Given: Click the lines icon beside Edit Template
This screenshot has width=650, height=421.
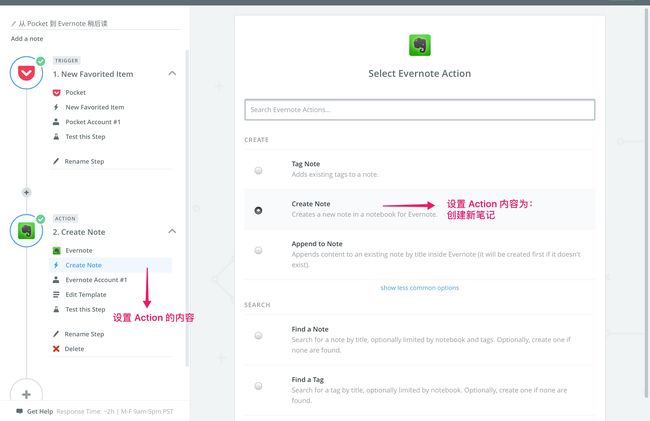Looking at the screenshot, I should click(x=56, y=295).
